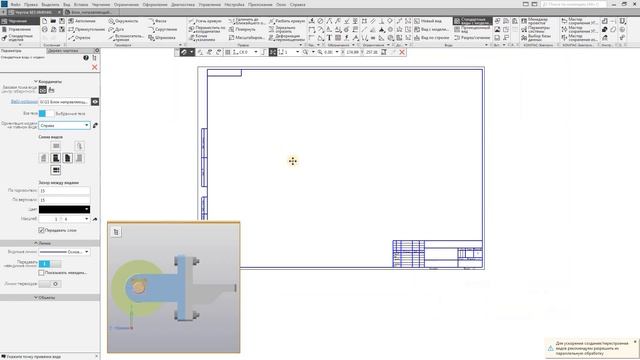Open the Видимые линии style dropdown

click(64, 252)
